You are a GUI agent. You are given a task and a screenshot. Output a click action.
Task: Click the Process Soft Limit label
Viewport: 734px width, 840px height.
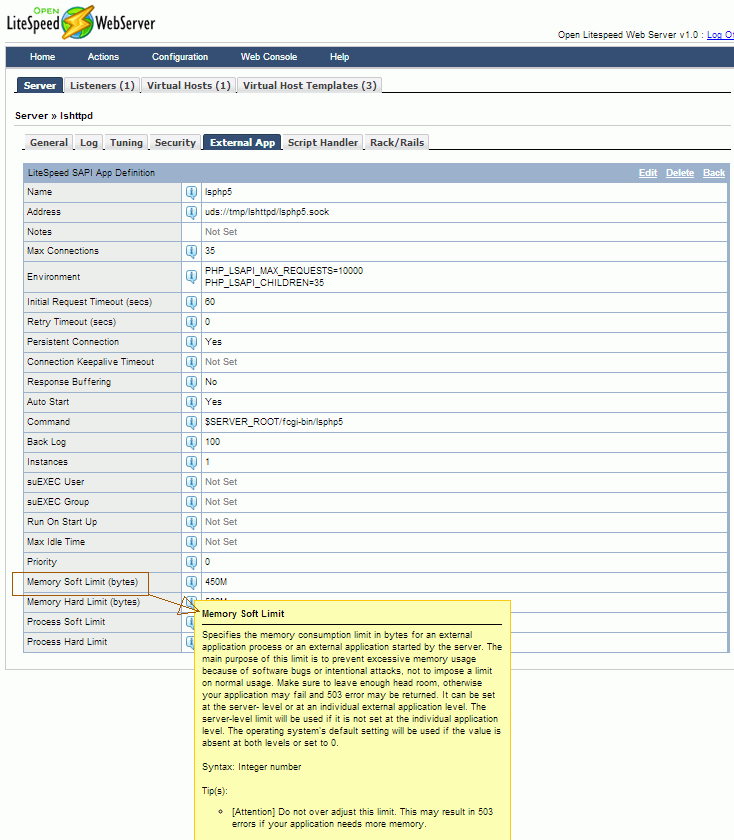[66, 622]
